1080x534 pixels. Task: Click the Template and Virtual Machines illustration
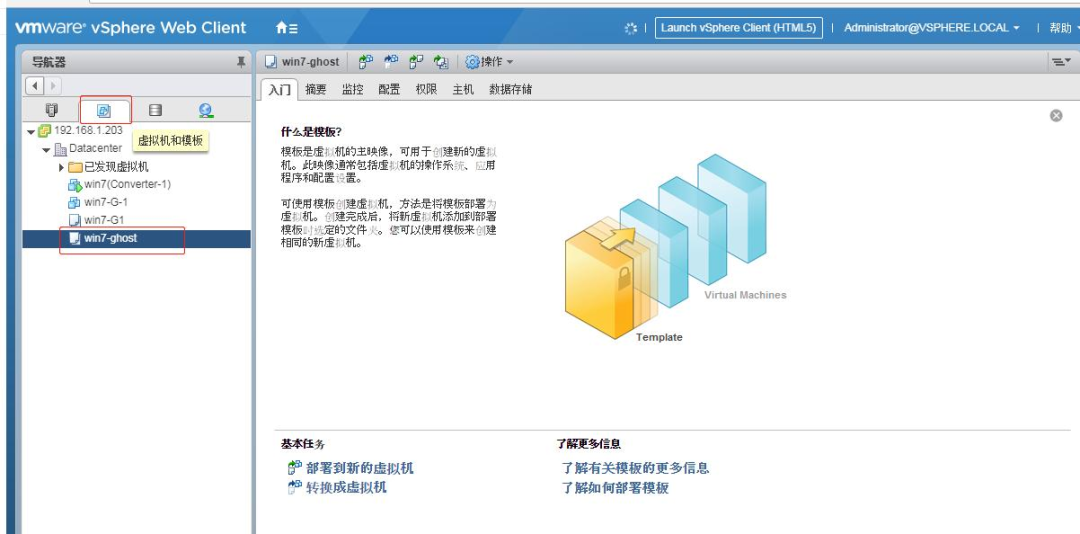pyautogui.click(x=675, y=248)
